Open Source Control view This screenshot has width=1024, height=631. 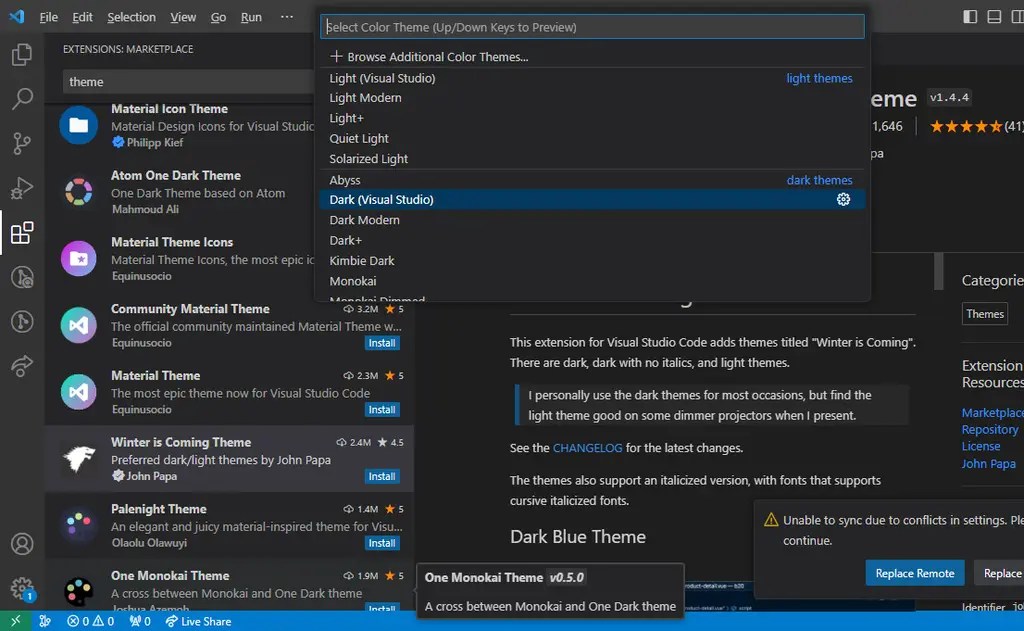pyautogui.click(x=22, y=143)
